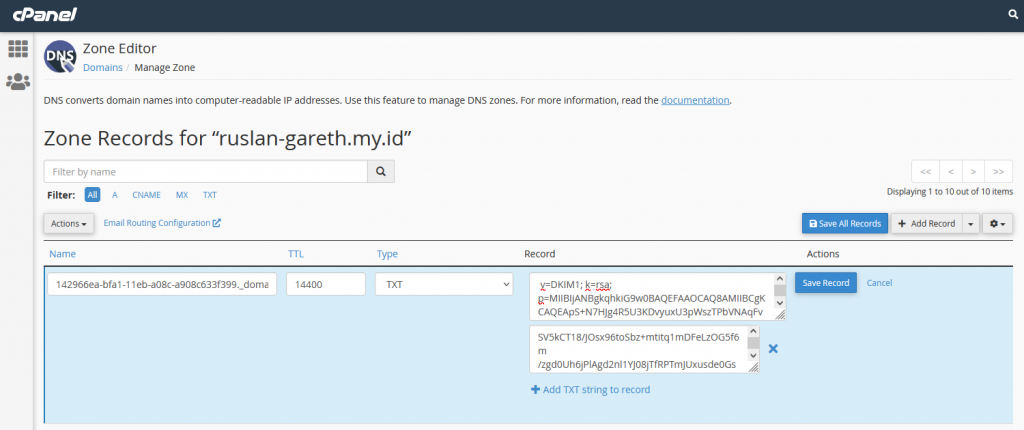Click Add TXT string to record
The height and width of the screenshot is (430, 1024).
click(590, 389)
